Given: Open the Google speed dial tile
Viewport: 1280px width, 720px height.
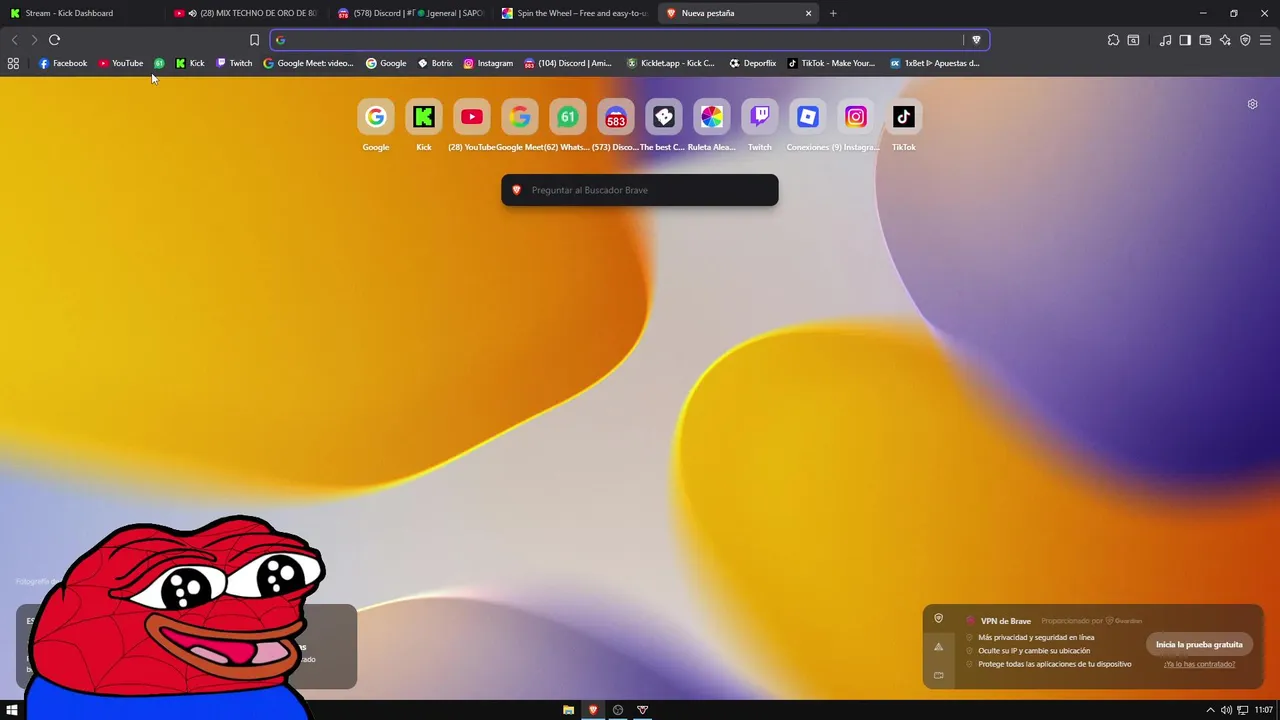Looking at the screenshot, I should [x=376, y=117].
